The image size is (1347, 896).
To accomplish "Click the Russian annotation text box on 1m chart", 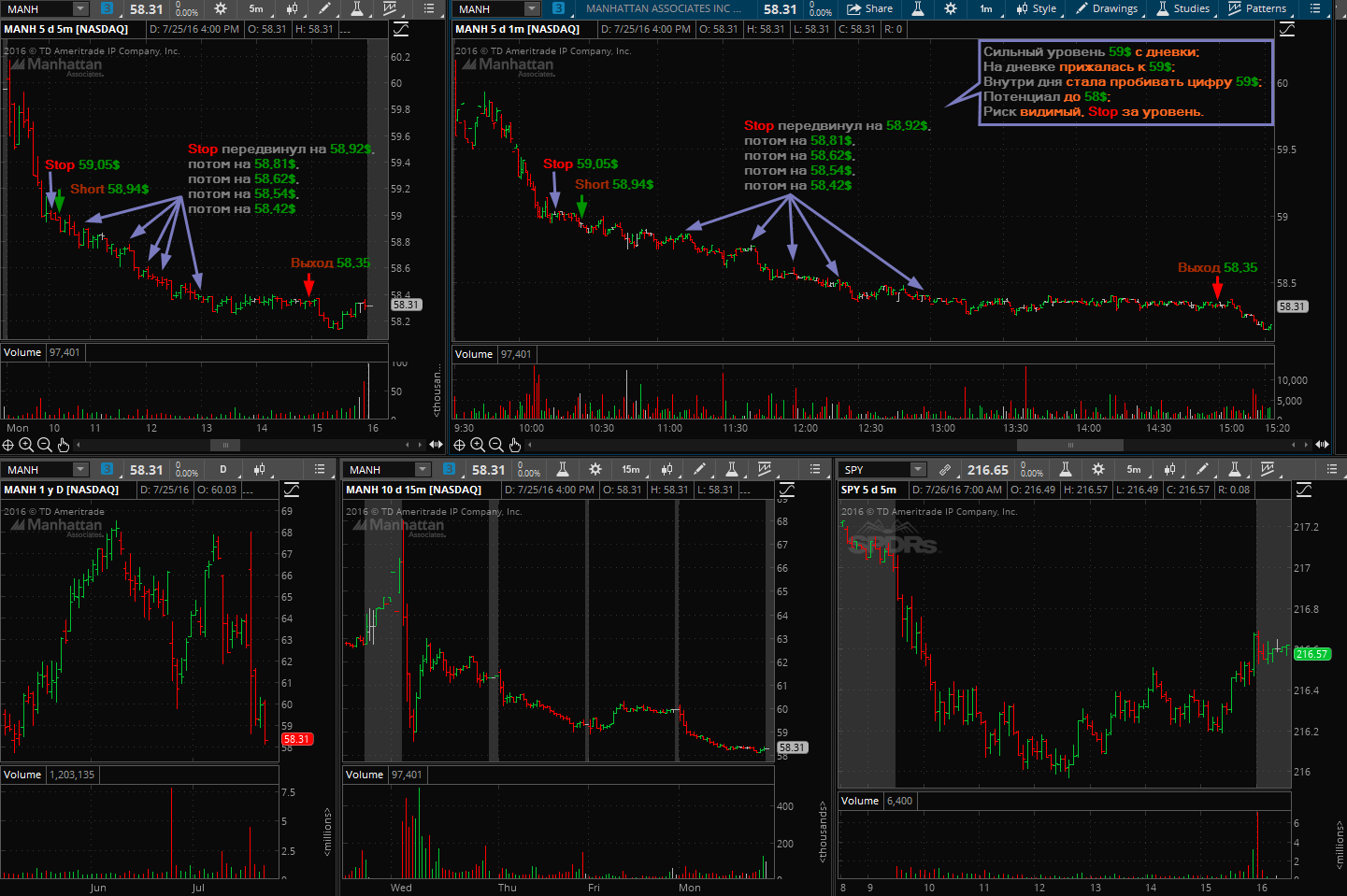I will tap(1126, 82).
